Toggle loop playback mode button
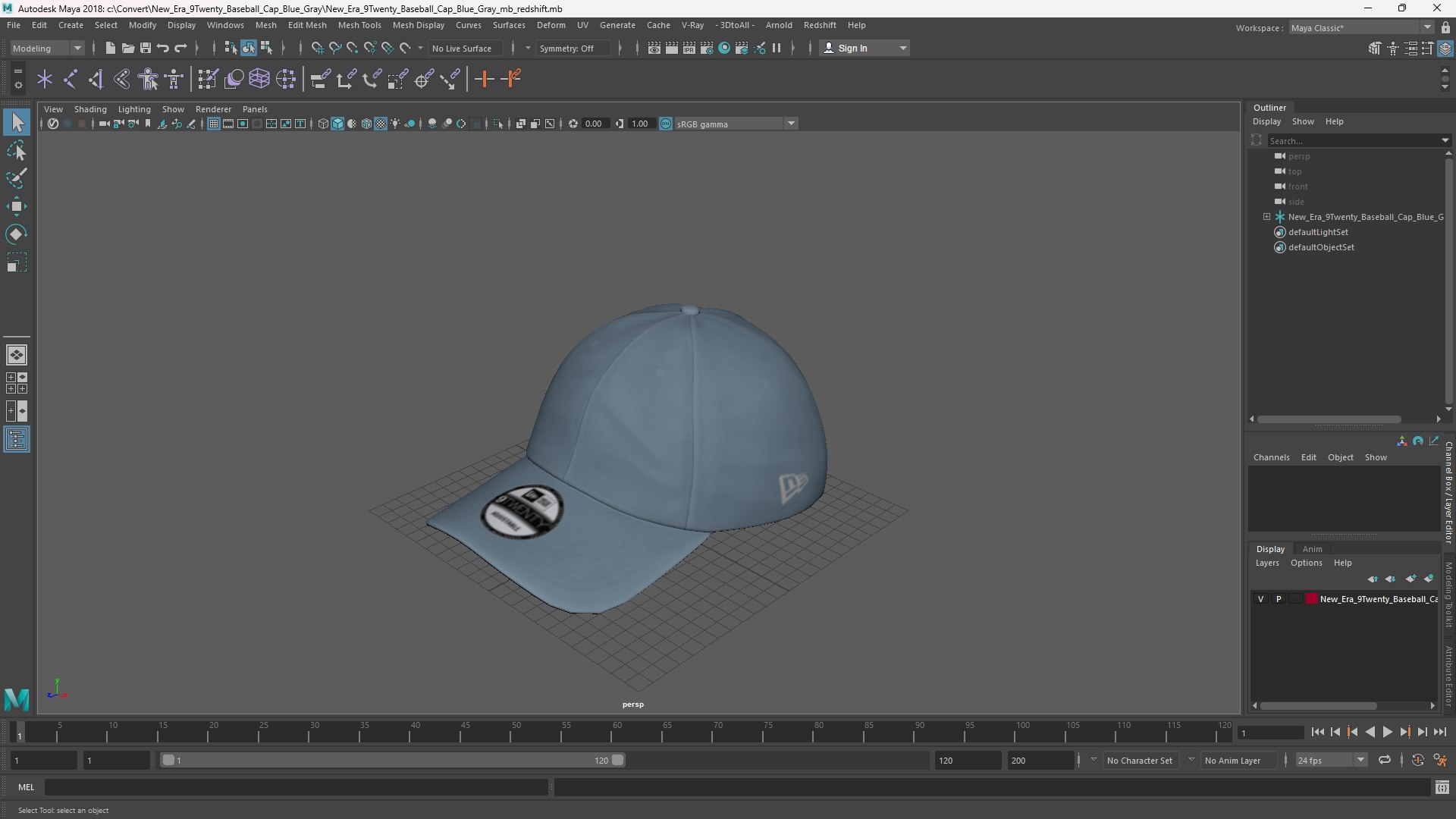The height and width of the screenshot is (819, 1456). click(1385, 760)
